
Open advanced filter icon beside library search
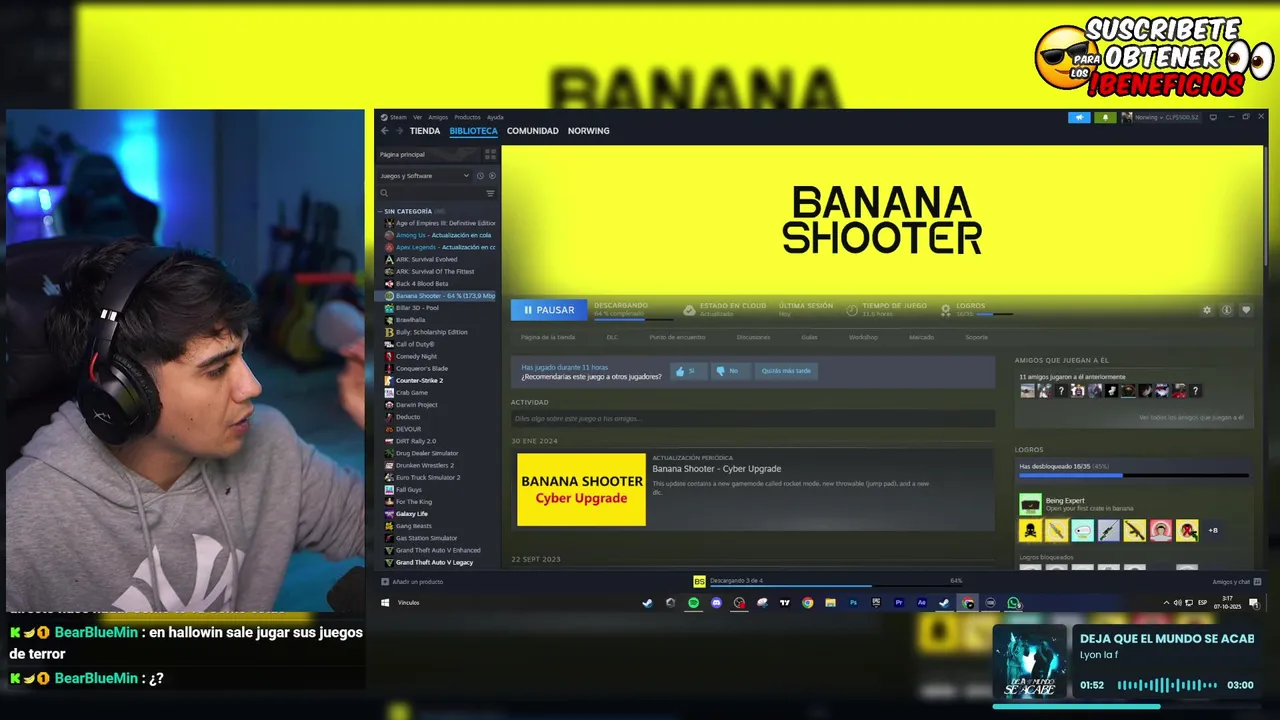point(490,193)
